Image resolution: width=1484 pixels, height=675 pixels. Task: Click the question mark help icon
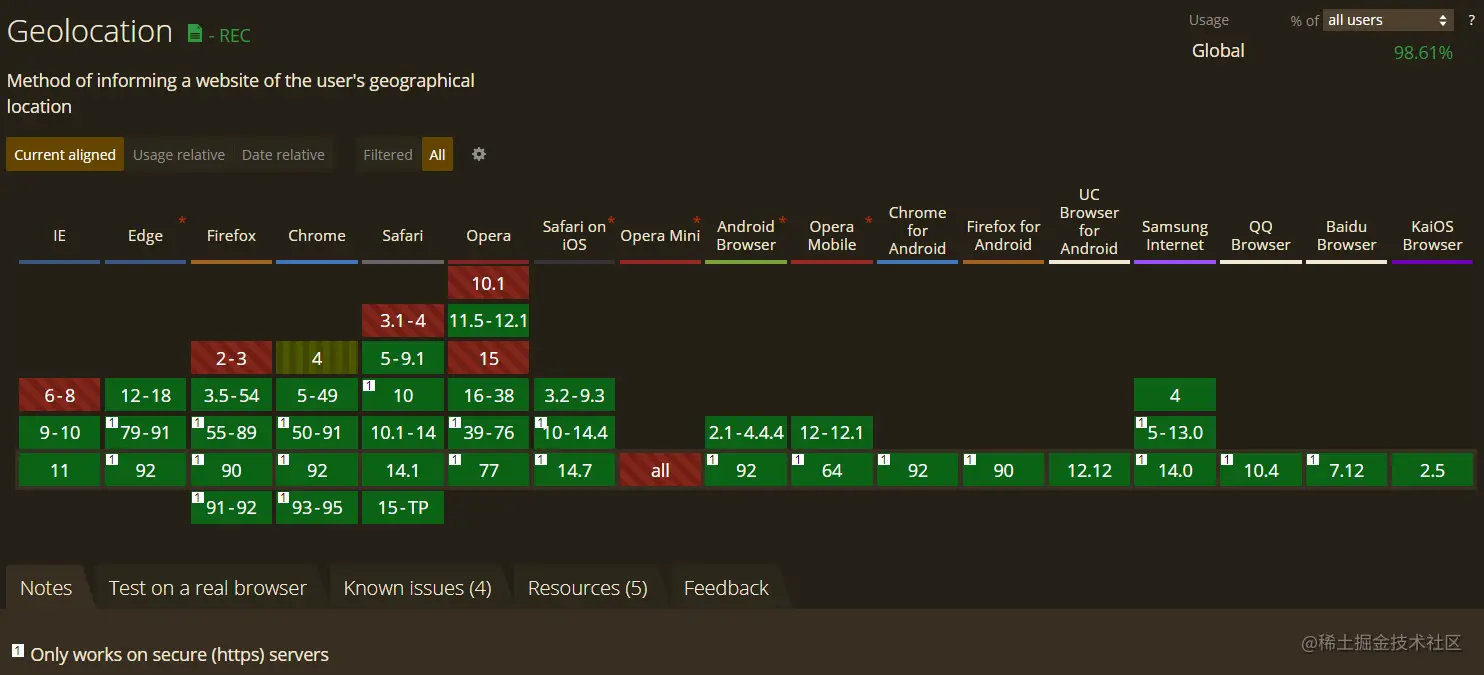point(1471,20)
